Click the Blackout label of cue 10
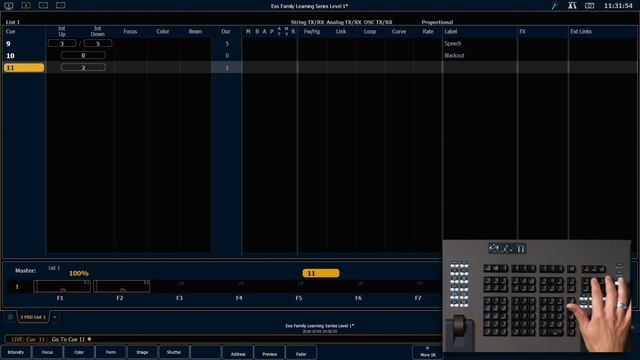Viewport: 640px width, 360px height. coord(454,56)
